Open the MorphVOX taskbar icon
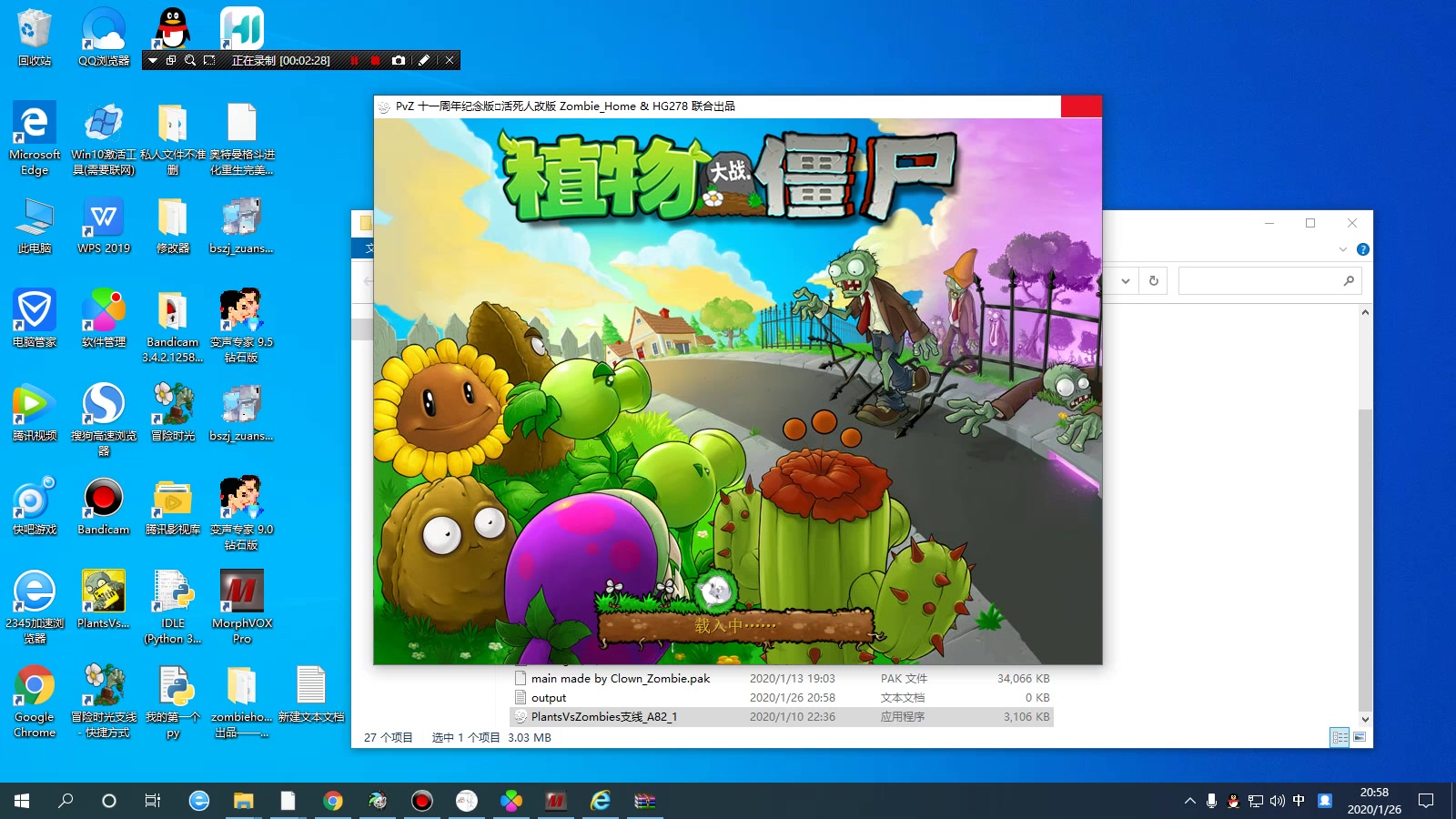The width and height of the screenshot is (1456, 819). pos(555,801)
